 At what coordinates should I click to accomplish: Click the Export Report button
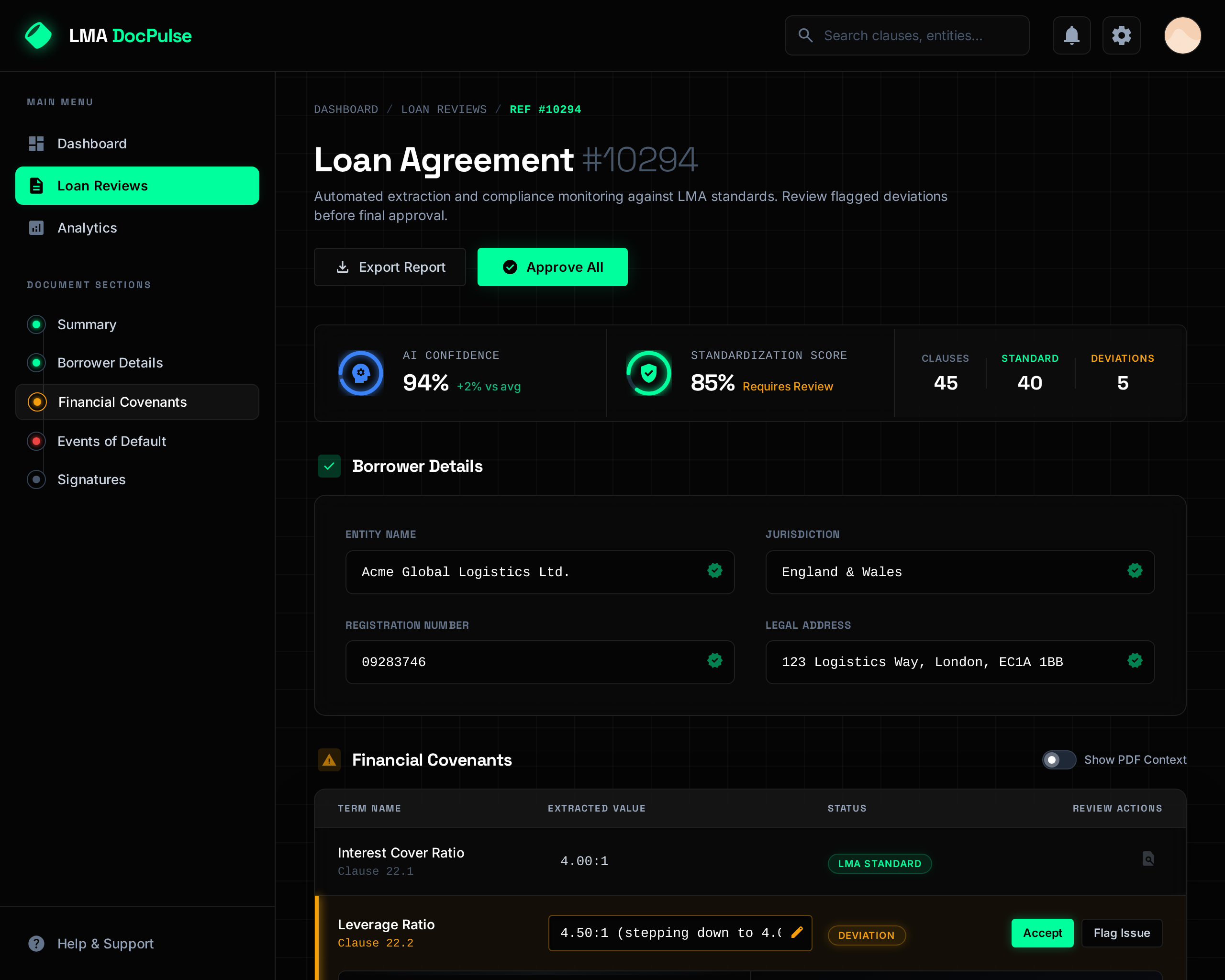[x=390, y=267]
